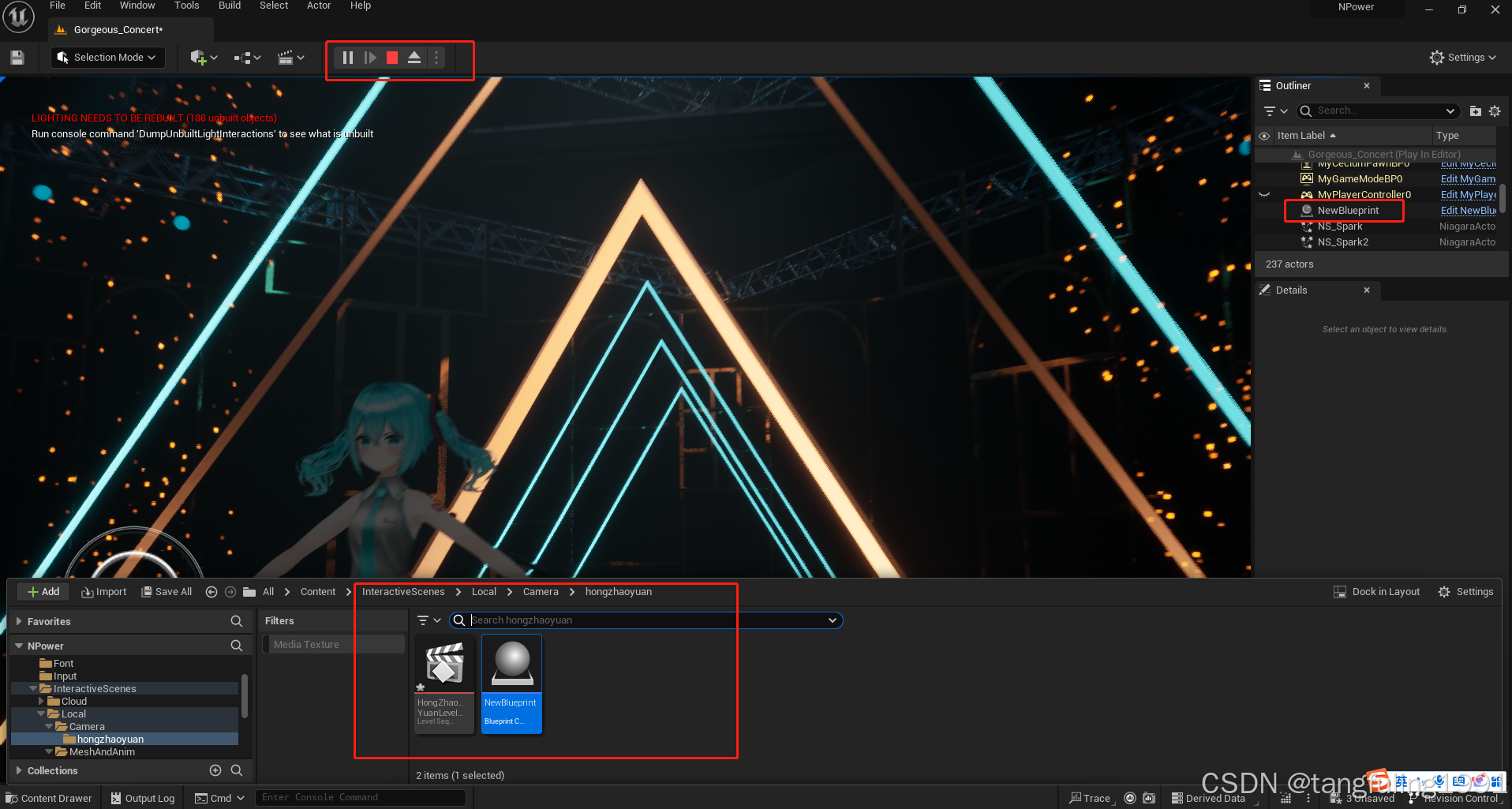Click Search hongzhaoyuan field
Image resolution: width=1512 pixels, height=809 pixels.
point(646,620)
